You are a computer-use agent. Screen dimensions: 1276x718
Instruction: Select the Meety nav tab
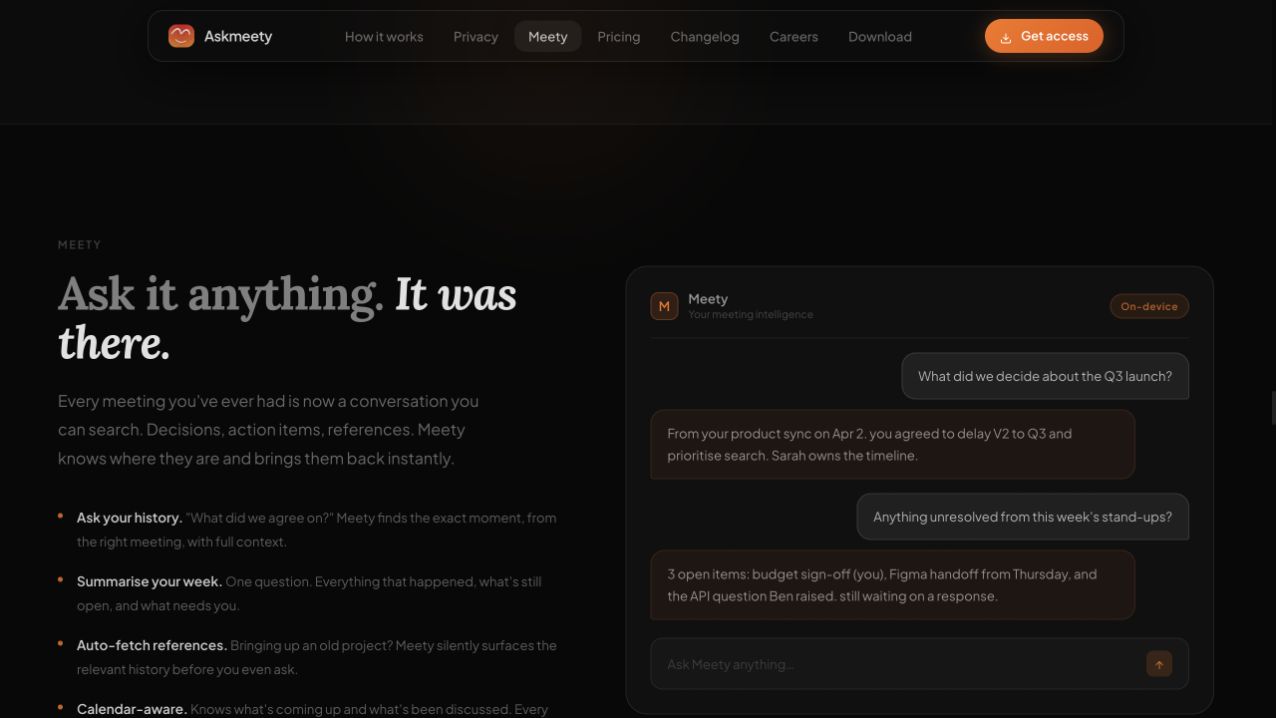[548, 36]
